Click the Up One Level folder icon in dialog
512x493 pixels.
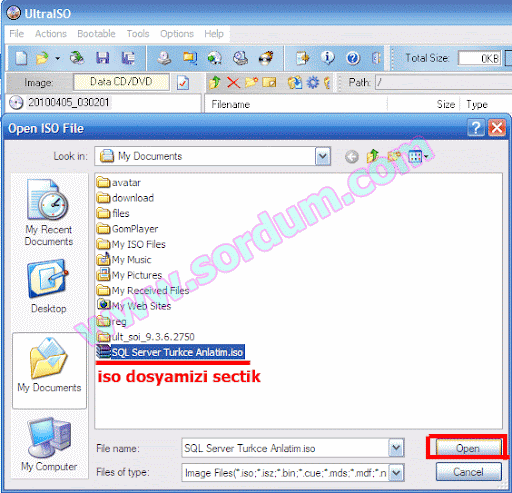pyautogui.click(x=373, y=156)
